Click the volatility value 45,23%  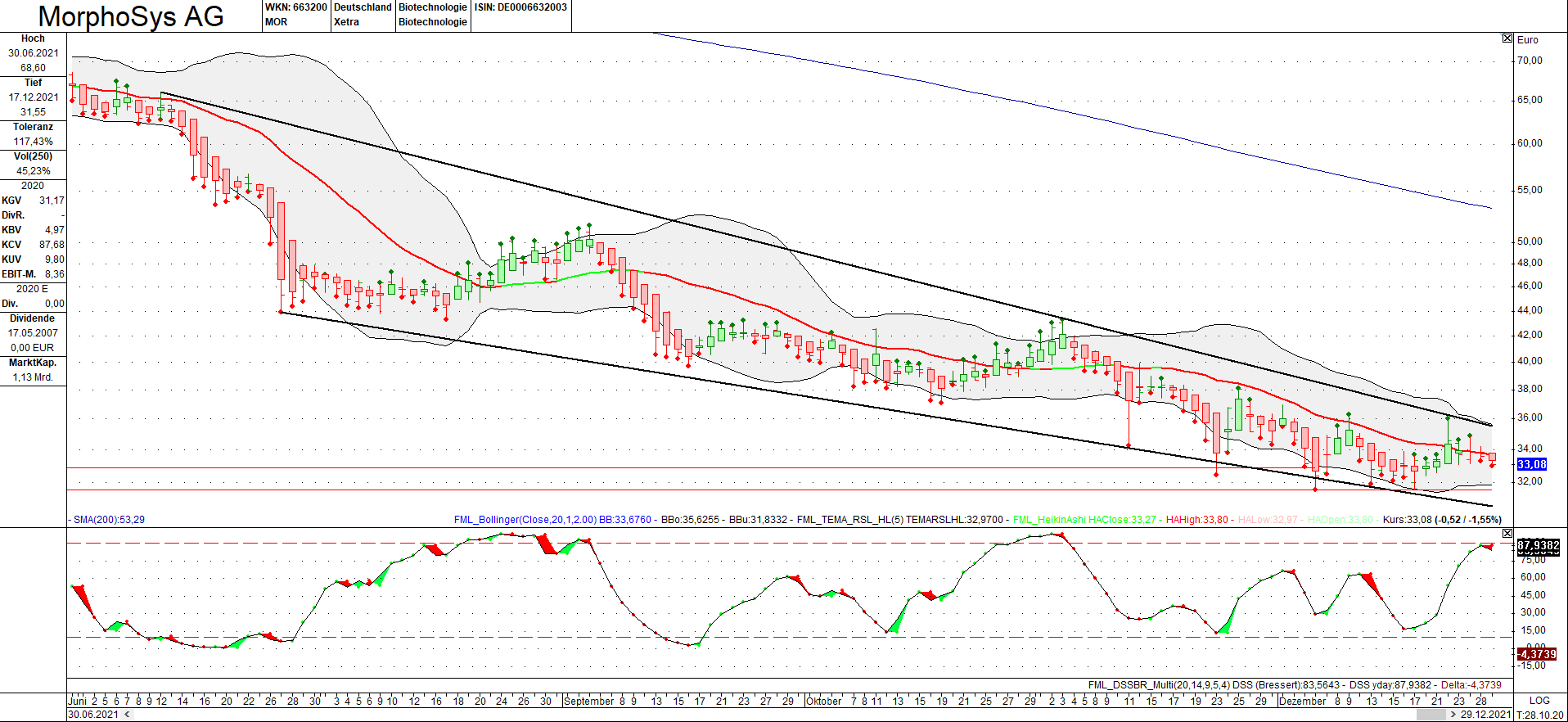(34, 171)
